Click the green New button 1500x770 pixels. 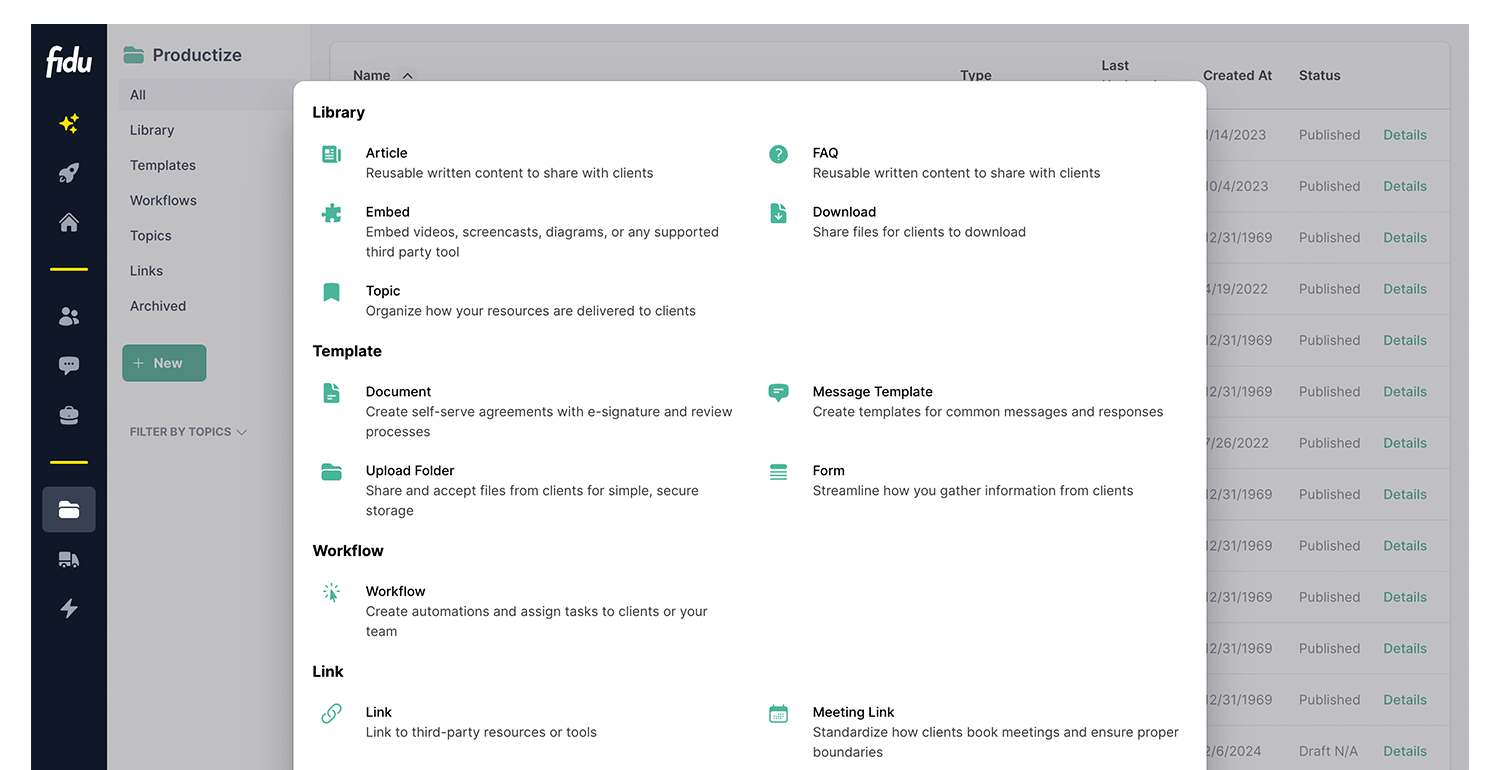pyautogui.click(x=164, y=363)
